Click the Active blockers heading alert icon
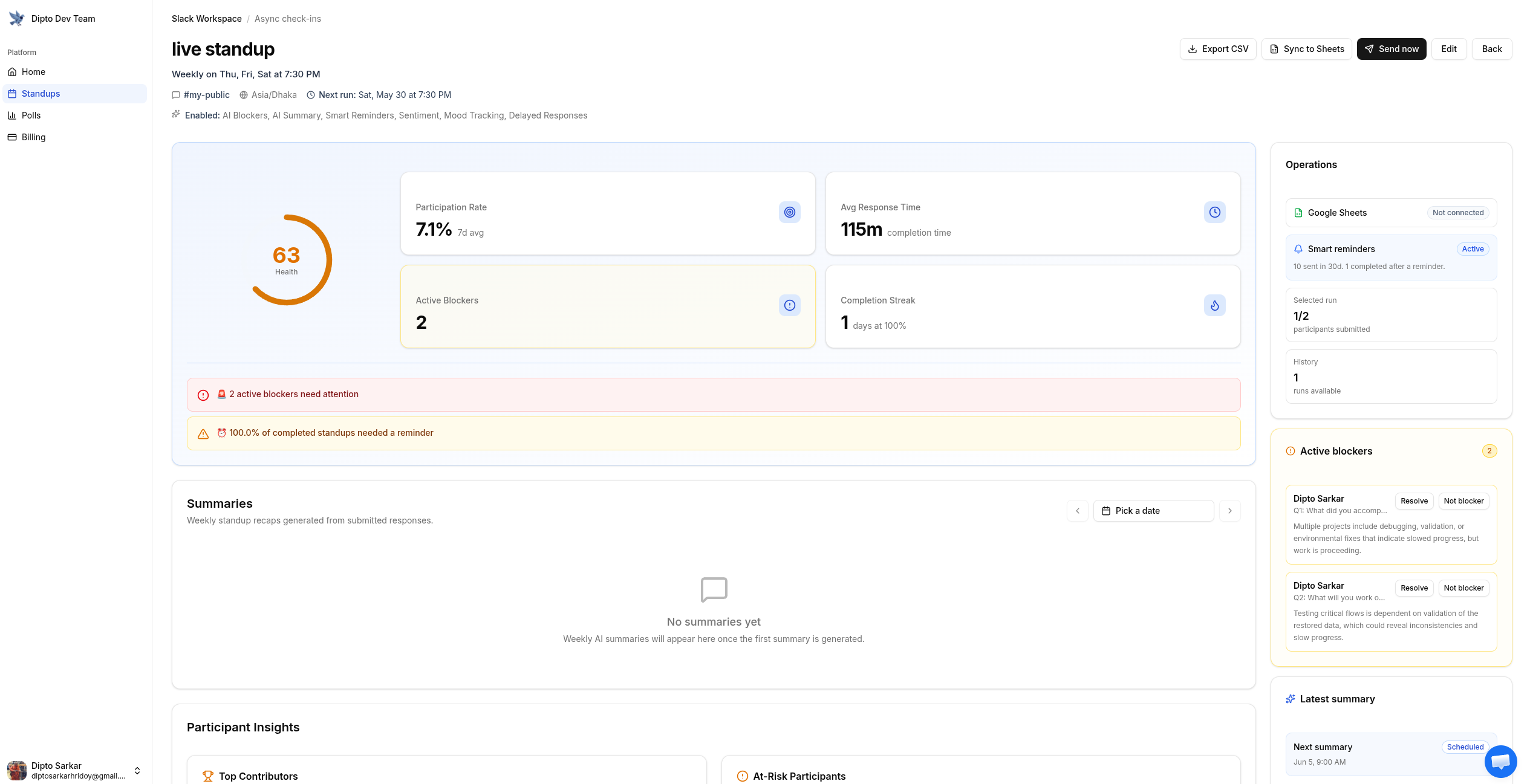The height and width of the screenshot is (784, 1530). tap(1291, 451)
